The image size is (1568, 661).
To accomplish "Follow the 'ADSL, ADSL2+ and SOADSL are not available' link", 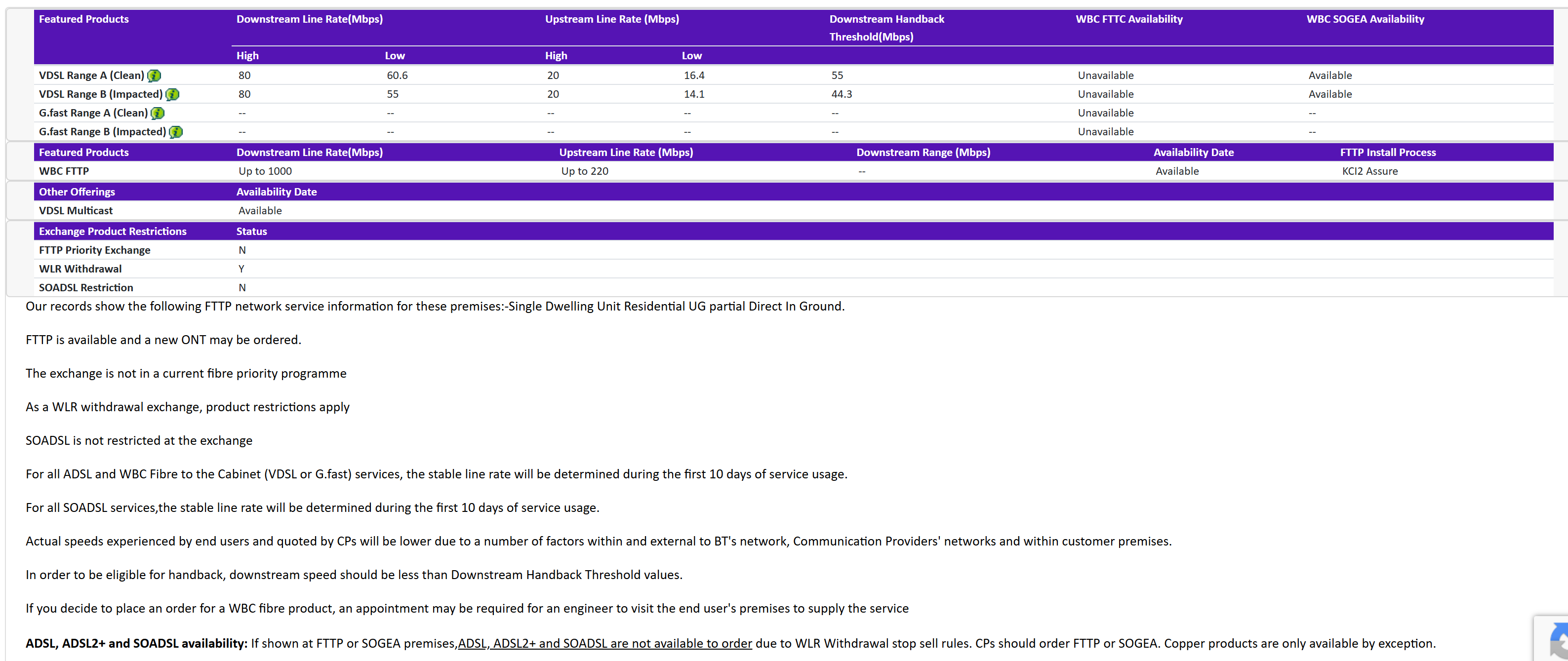I will pyautogui.click(x=604, y=643).
